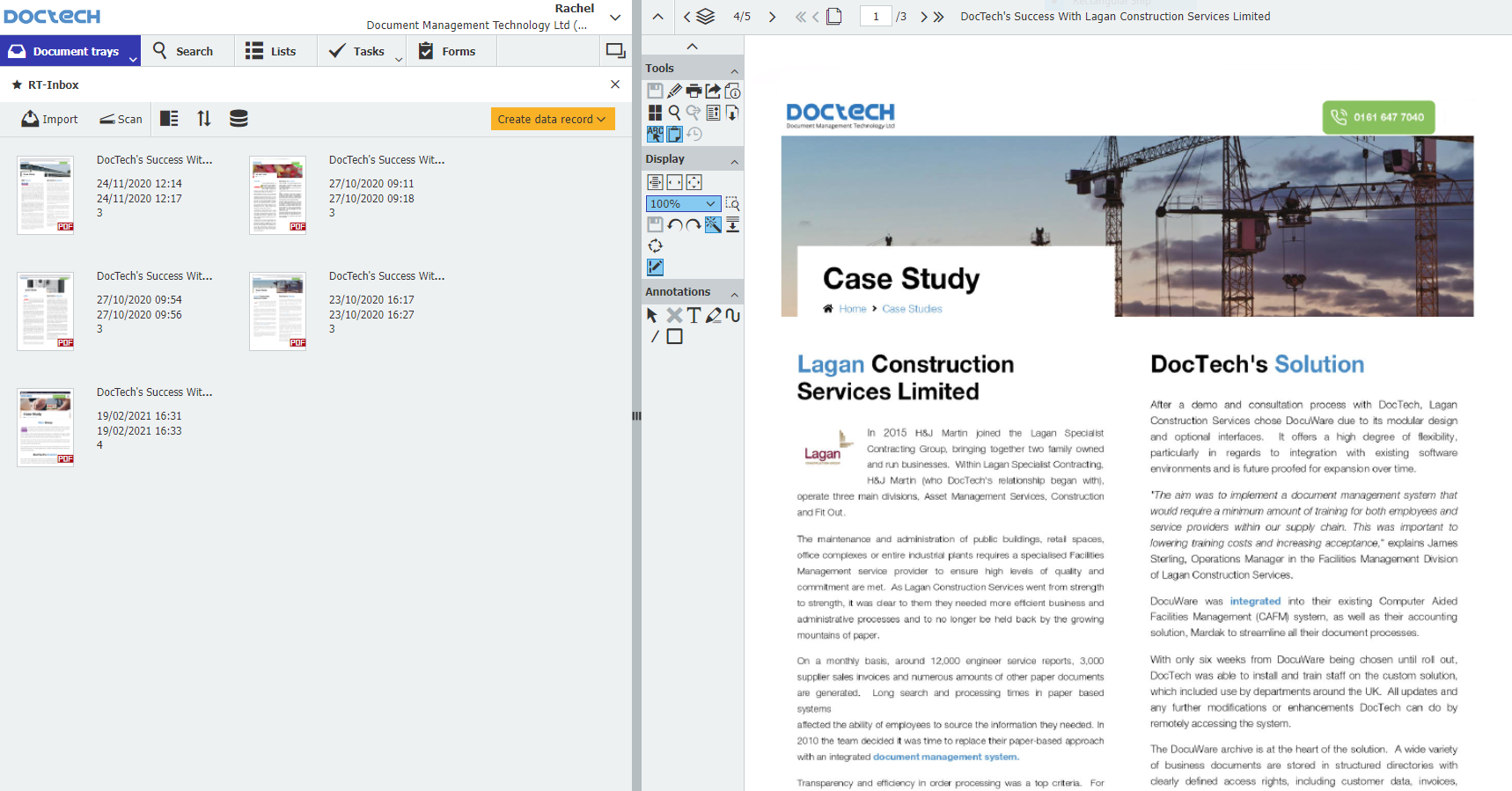Click the page overview icon beside page field

834,16
